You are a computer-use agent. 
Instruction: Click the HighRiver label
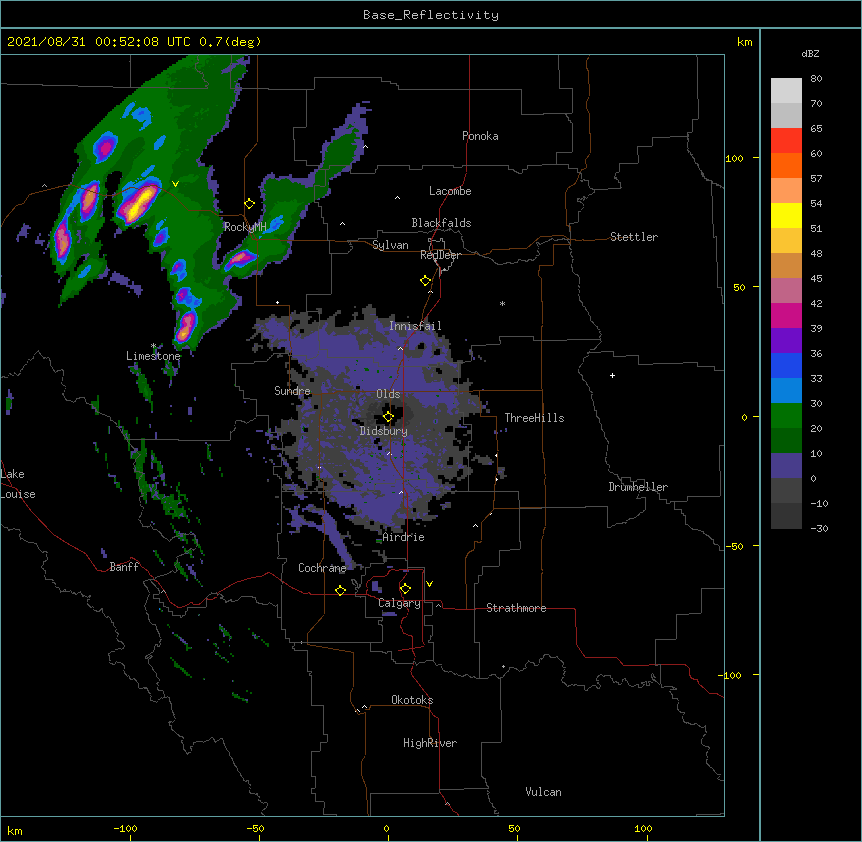430,743
